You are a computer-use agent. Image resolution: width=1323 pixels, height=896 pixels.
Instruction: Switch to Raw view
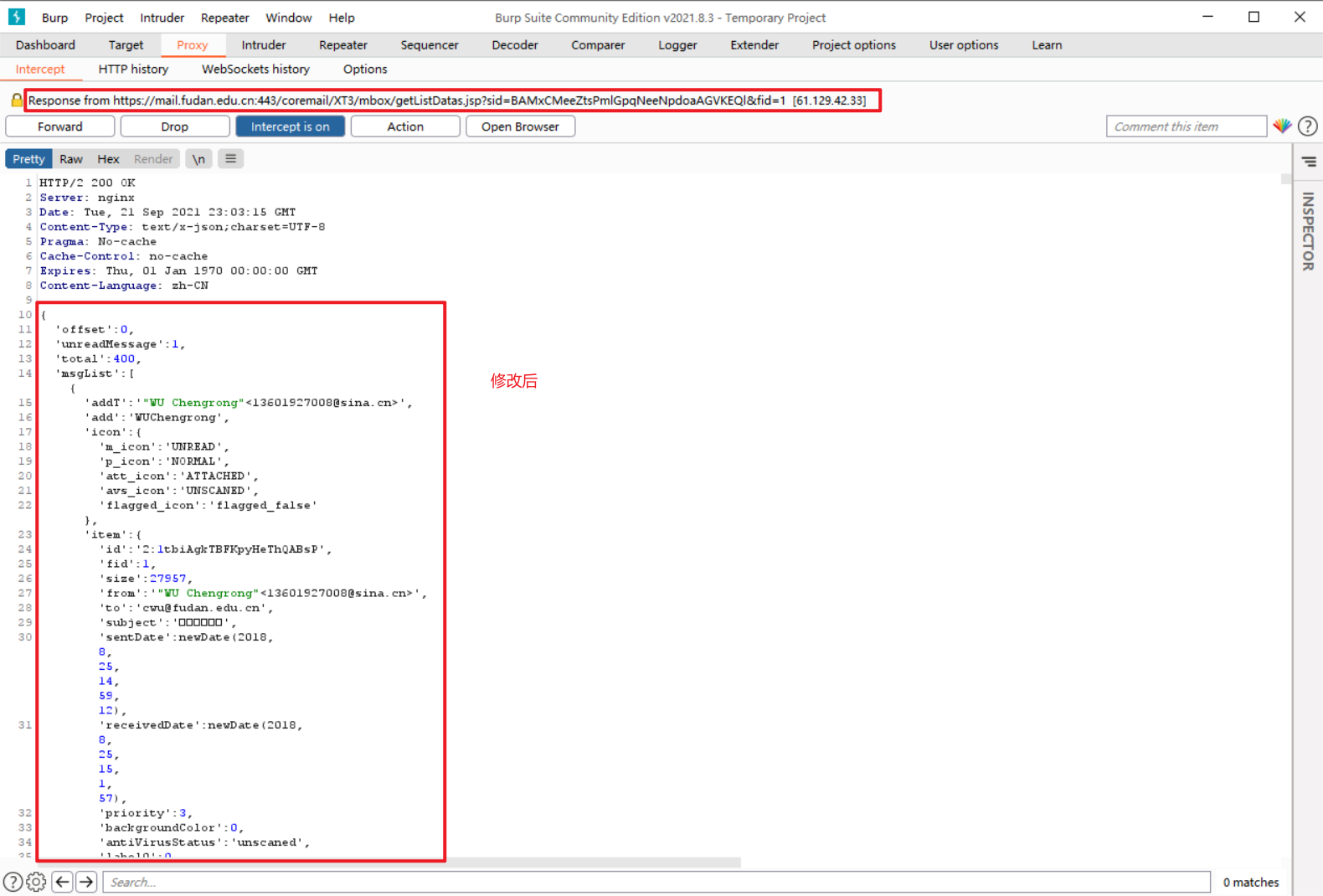click(x=71, y=159)
